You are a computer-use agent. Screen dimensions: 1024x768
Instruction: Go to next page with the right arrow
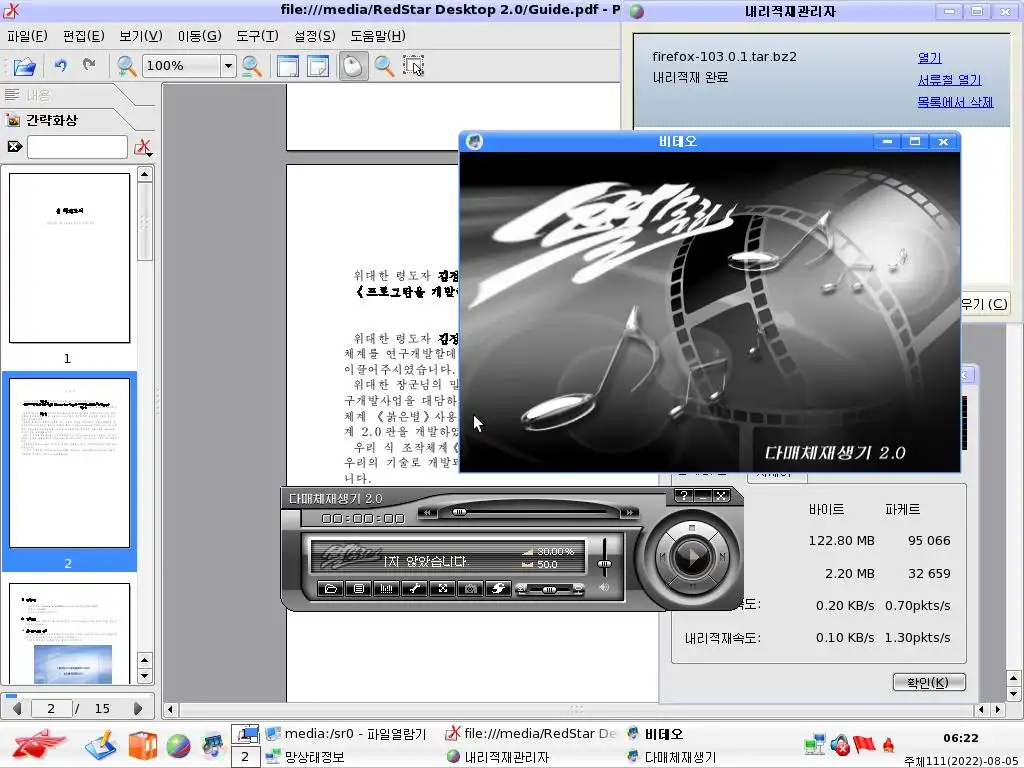138,709
